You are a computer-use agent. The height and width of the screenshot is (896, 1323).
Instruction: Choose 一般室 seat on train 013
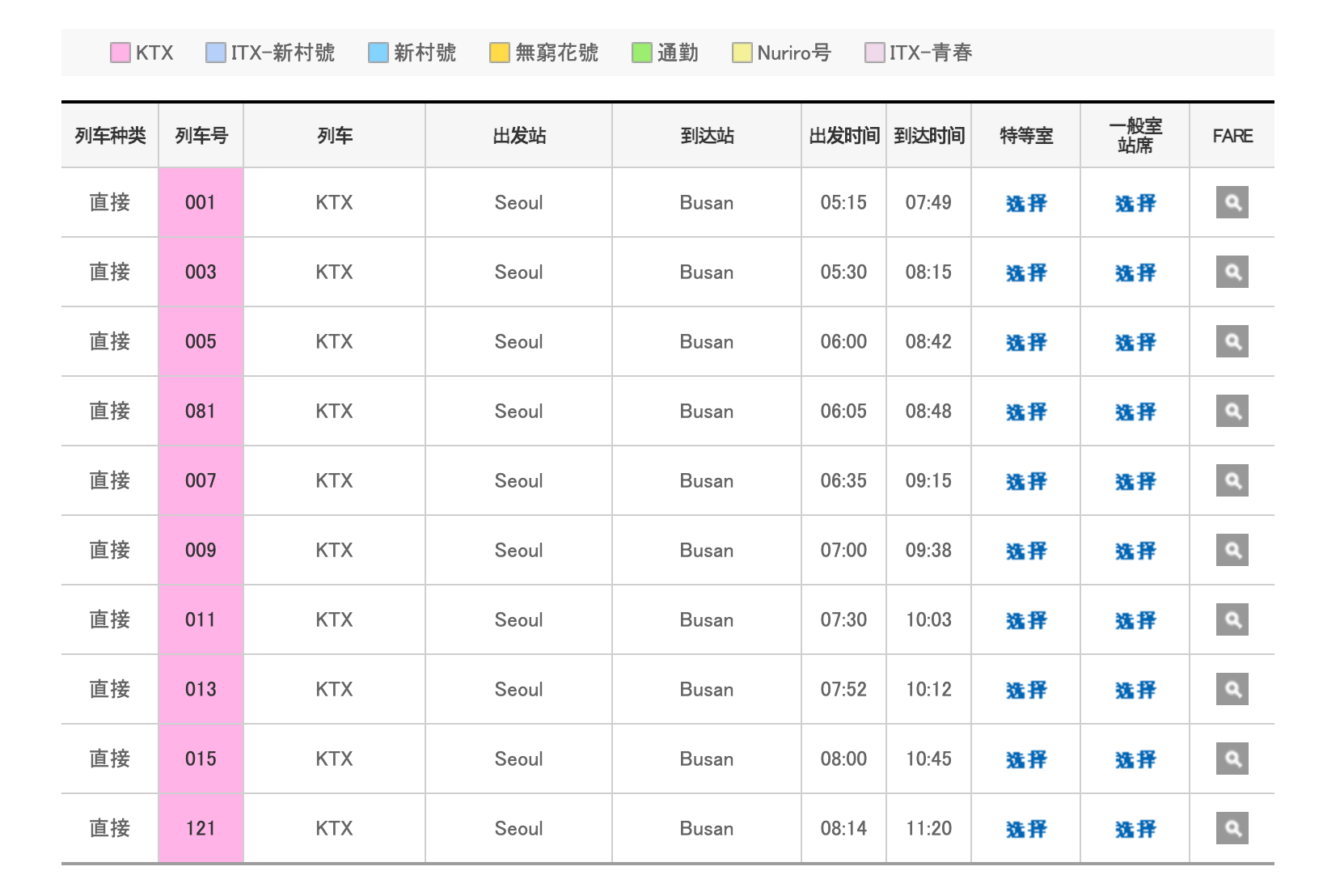click(x=1135, y=690)
